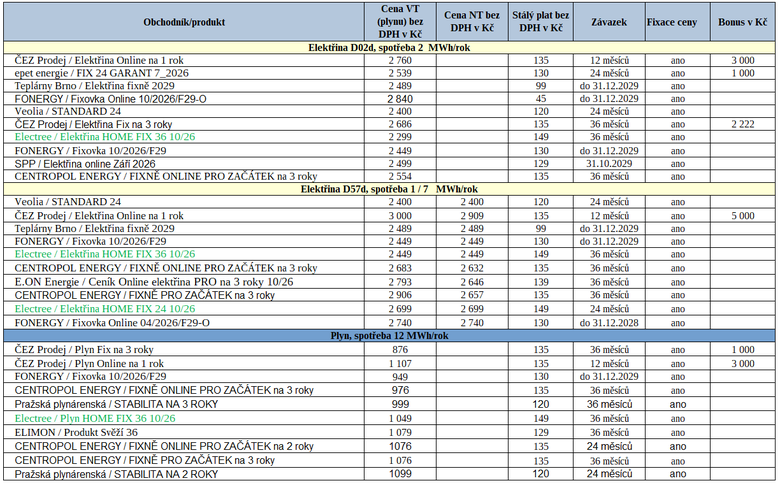Select gas price value '876'
The width and height of the screenshot is (780, 483).
click(400, 350)
